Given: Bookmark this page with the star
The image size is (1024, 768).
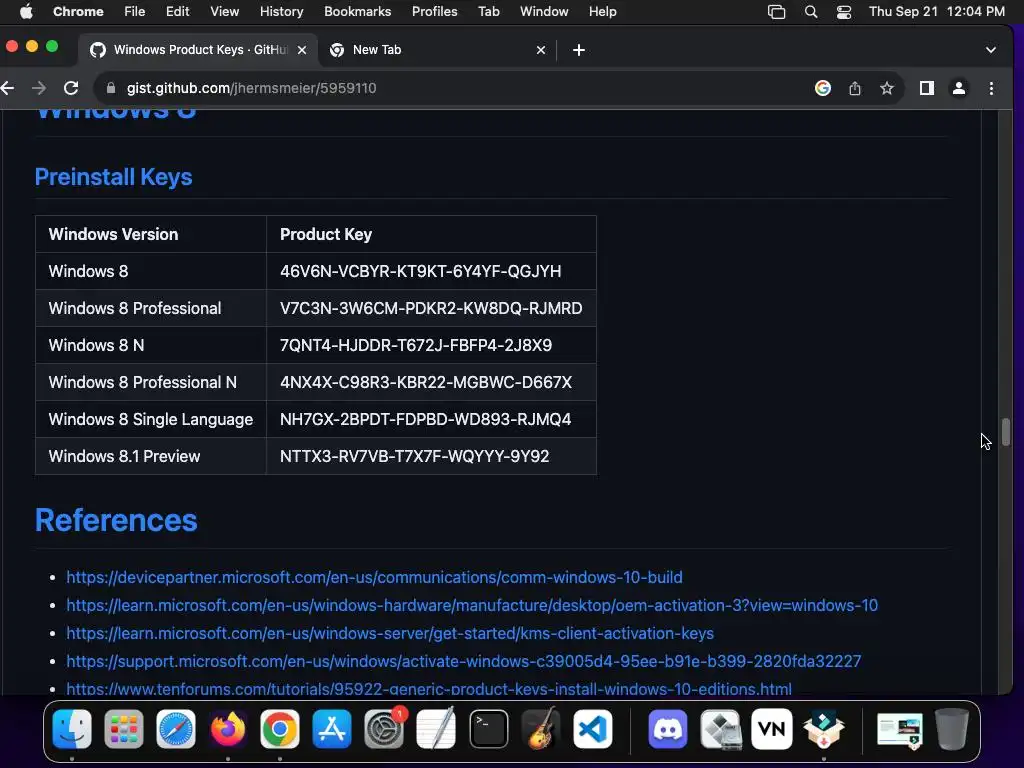Looking at the screenshot, I should (x=887, y=88).
